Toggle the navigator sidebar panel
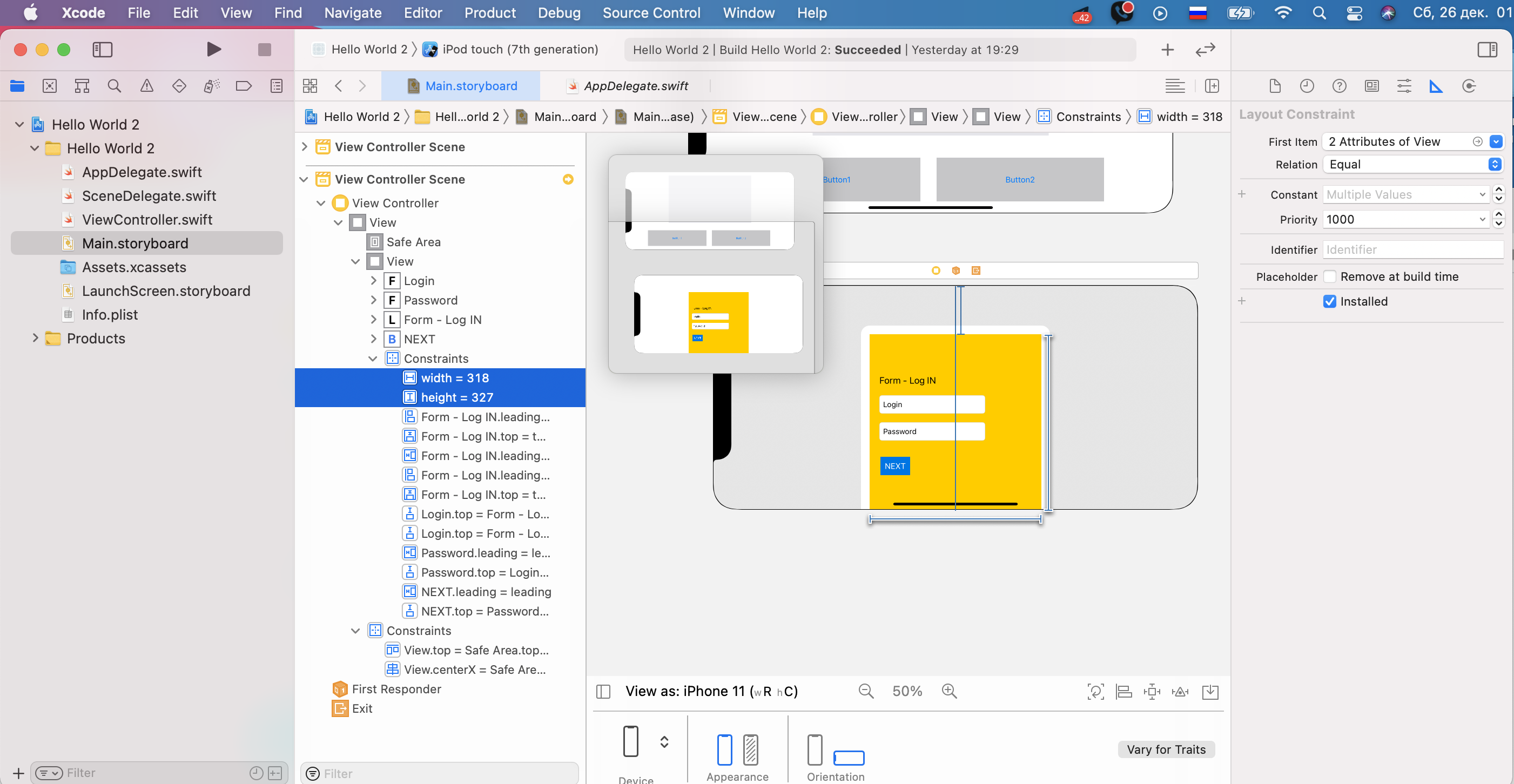The height and width of the screenshot is (784, 1514). (x=102, y=49)
